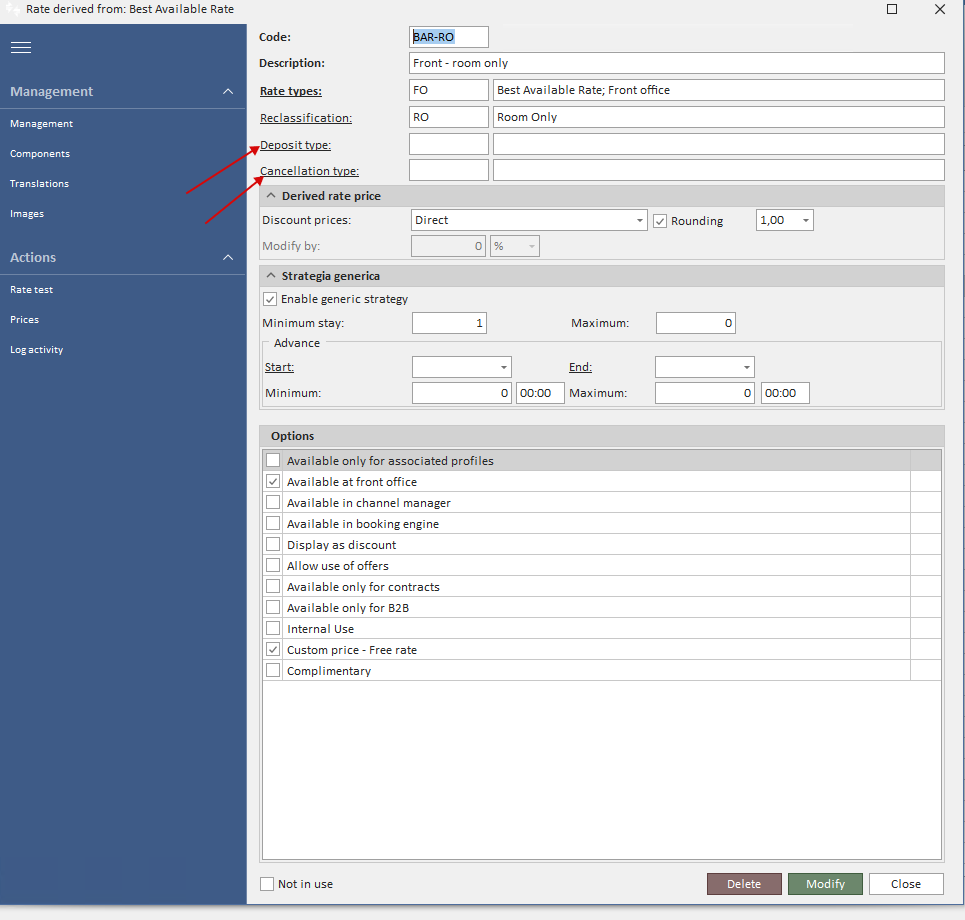Screen dimensions: 965x920
Task: Collapse the Derived rate price section
Action: pyautogui.click(x=271, y=196)
